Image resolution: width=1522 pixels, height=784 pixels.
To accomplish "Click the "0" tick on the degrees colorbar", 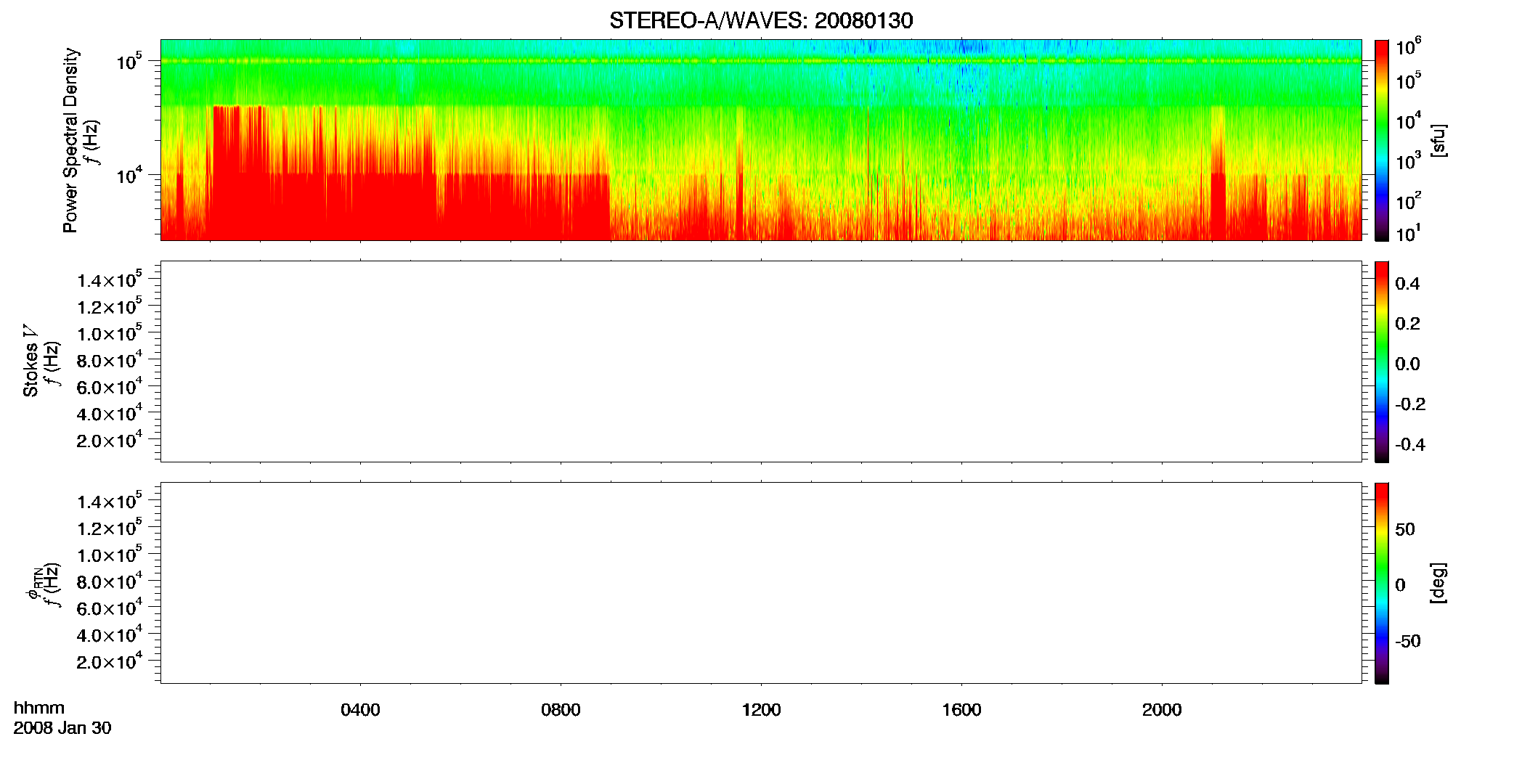I will pyautogui.click(x=1400, y=585).
